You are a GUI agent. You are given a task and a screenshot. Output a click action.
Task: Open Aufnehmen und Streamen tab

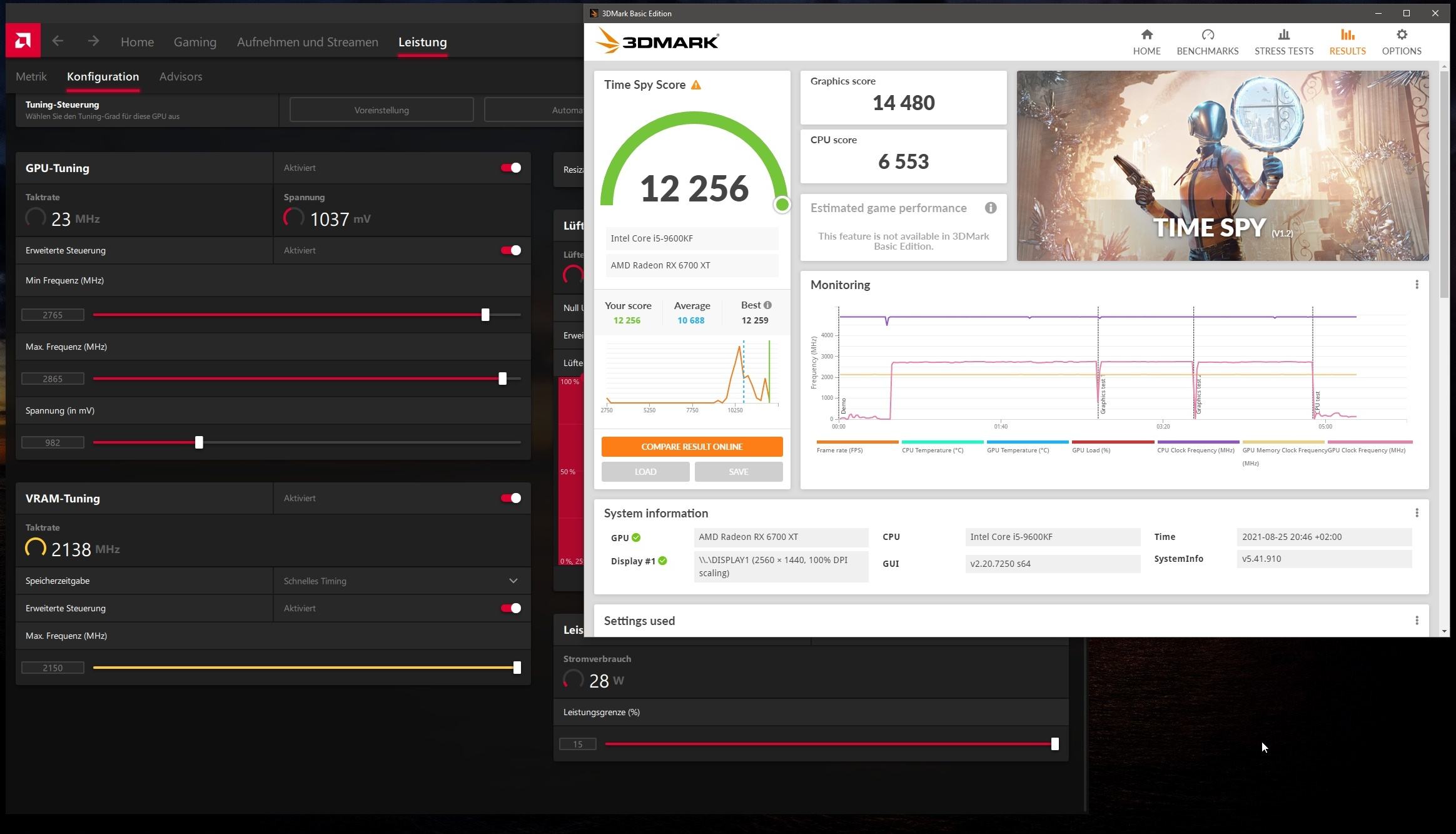point(308,42)
